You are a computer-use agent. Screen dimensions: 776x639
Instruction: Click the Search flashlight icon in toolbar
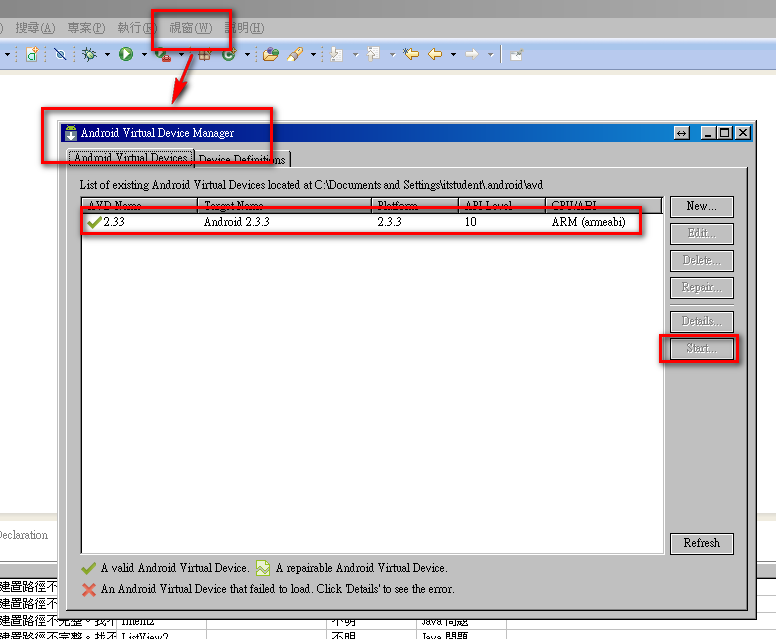[295, 54]
